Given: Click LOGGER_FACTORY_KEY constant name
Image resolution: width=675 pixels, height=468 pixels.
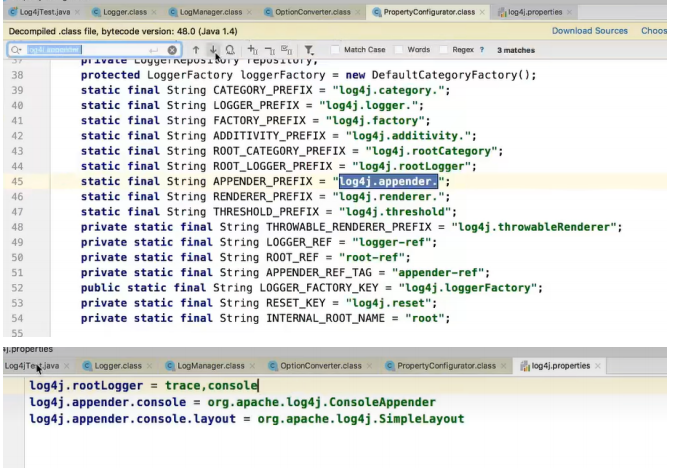Looking at the screenshot, I should [x=319, y=288].
